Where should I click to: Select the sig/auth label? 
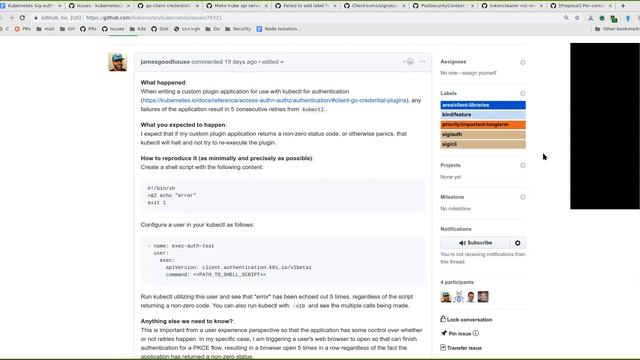click(x=483, y=134)
